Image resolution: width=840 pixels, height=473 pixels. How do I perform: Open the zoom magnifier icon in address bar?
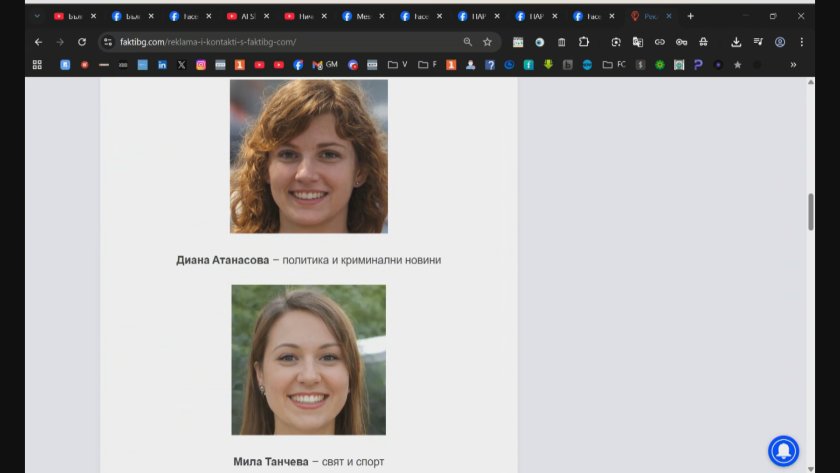[x=467, y=42]
